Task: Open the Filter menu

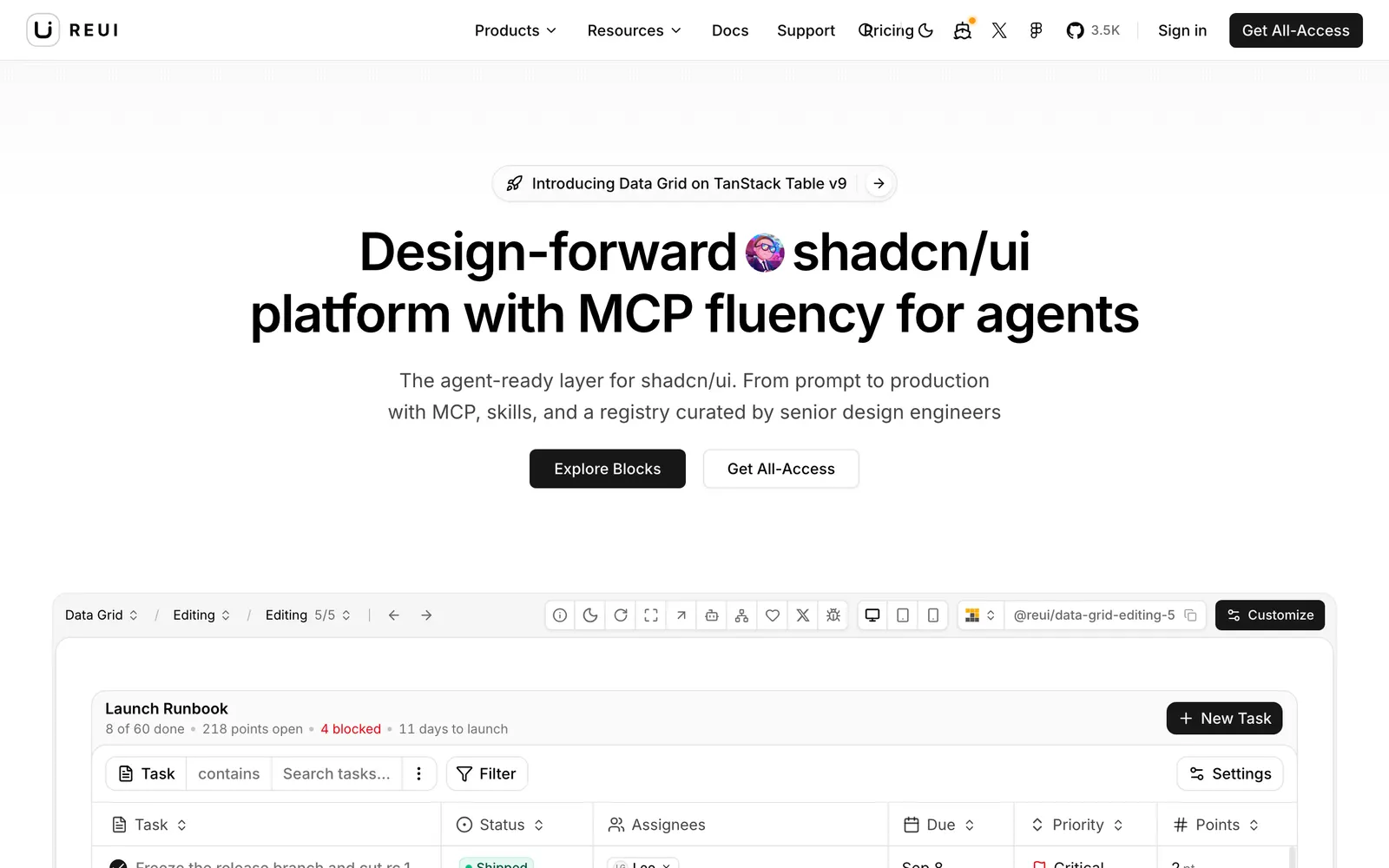Action: [x=487, y=774]
